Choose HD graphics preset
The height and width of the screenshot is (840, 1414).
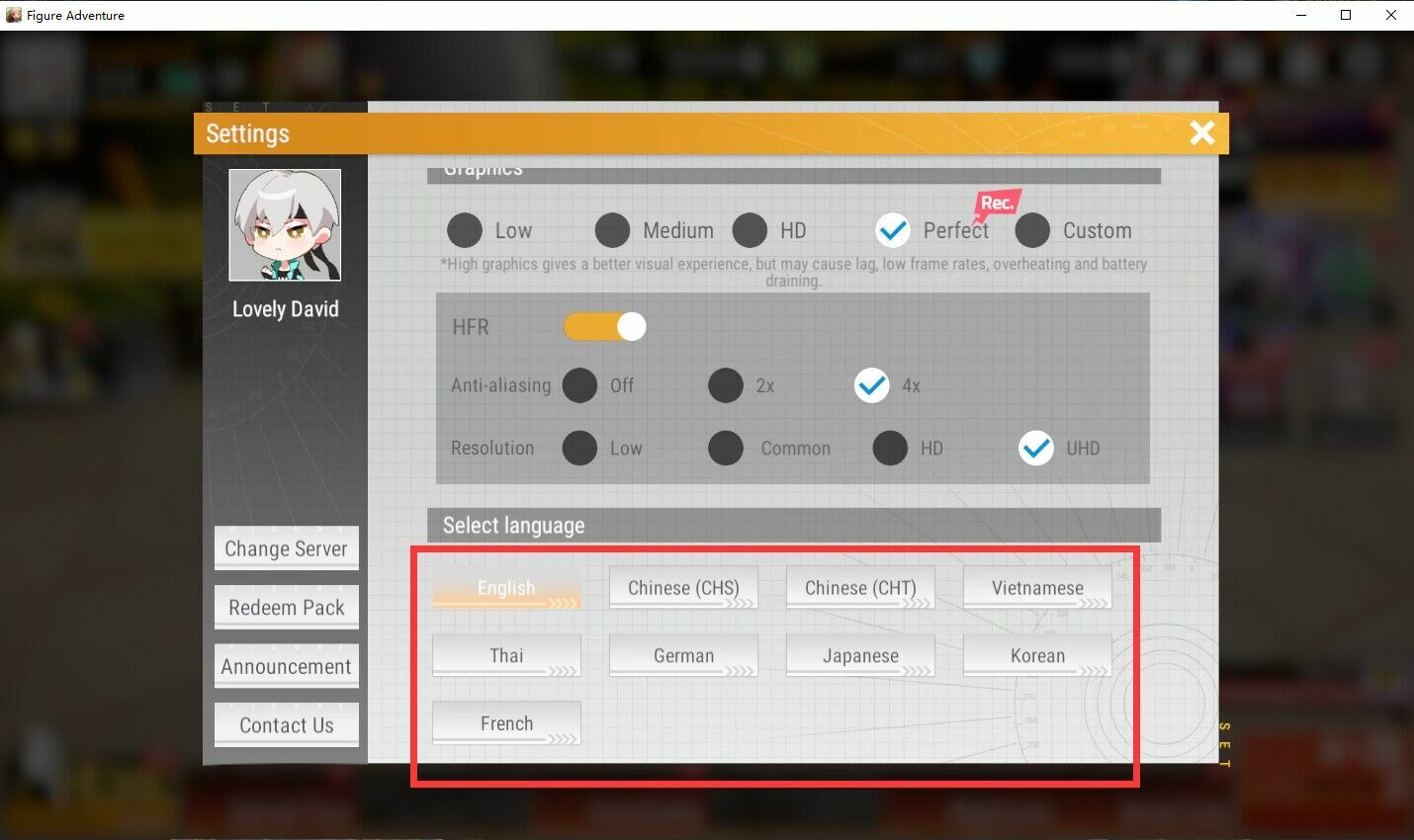[750, 230]
